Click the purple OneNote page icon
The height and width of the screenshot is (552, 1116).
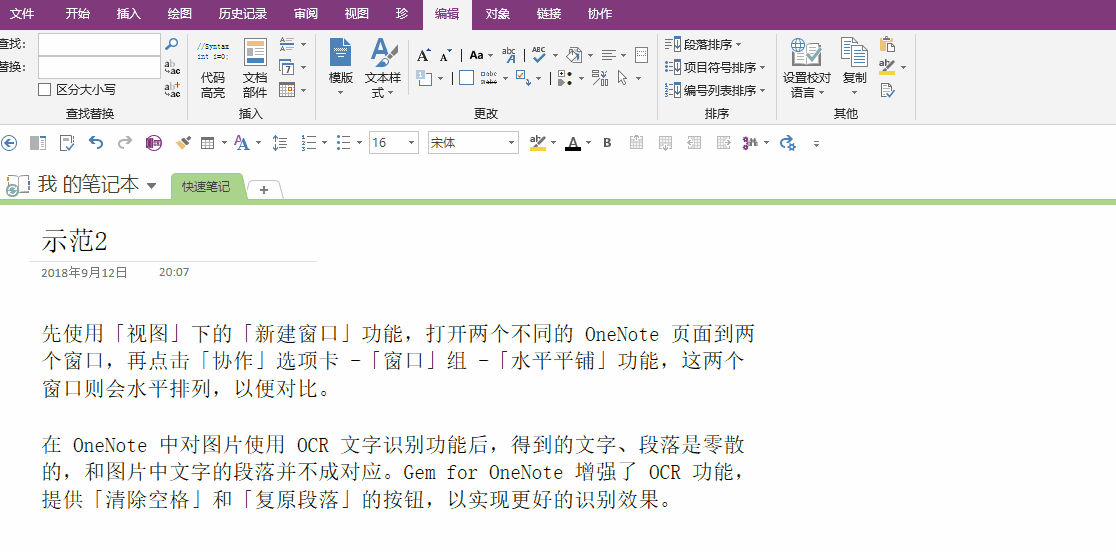click(154, 143)
